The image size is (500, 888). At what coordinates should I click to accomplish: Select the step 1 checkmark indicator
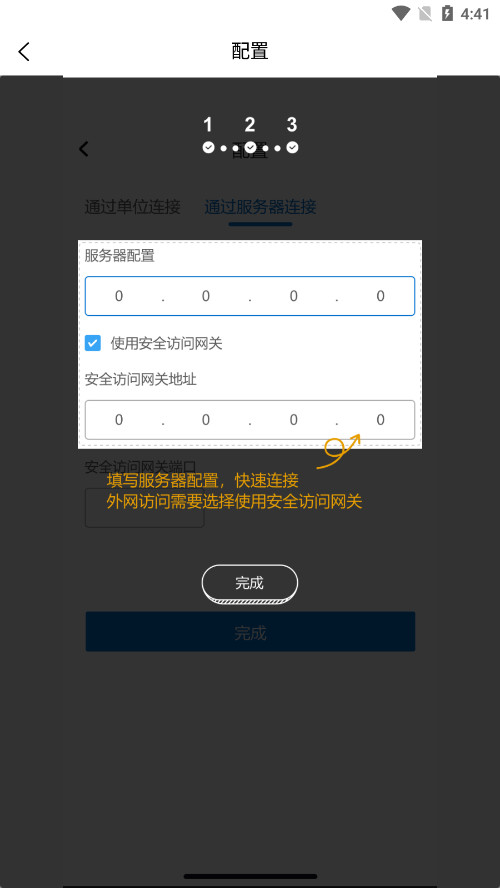(x=208, y=148)
